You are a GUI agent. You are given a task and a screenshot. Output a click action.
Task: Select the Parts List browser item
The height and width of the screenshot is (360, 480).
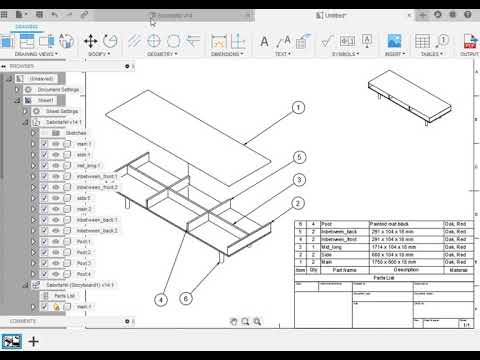[64, 296]
